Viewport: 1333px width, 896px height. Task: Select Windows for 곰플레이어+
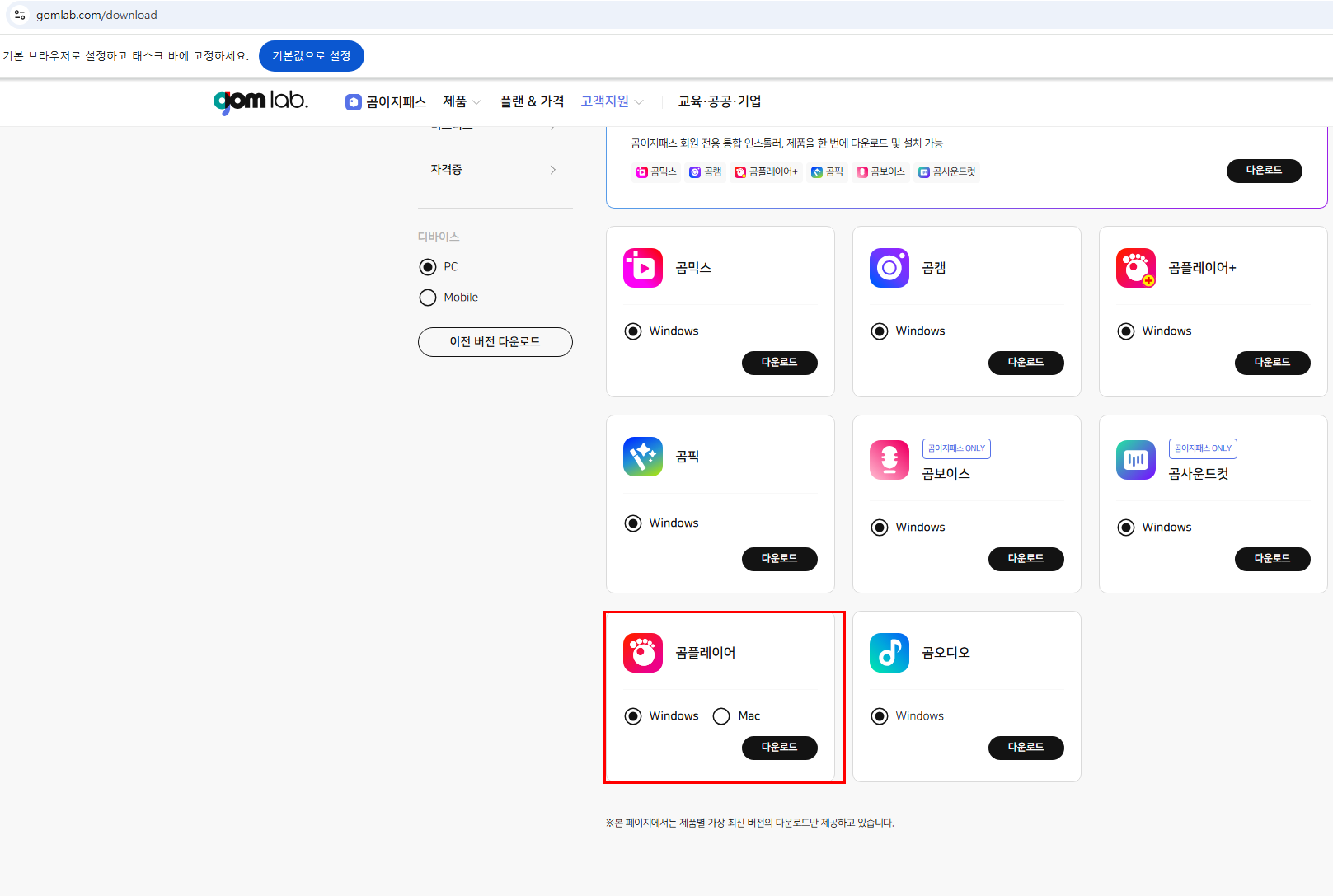pyautogui.click(x=1126, y=331)
